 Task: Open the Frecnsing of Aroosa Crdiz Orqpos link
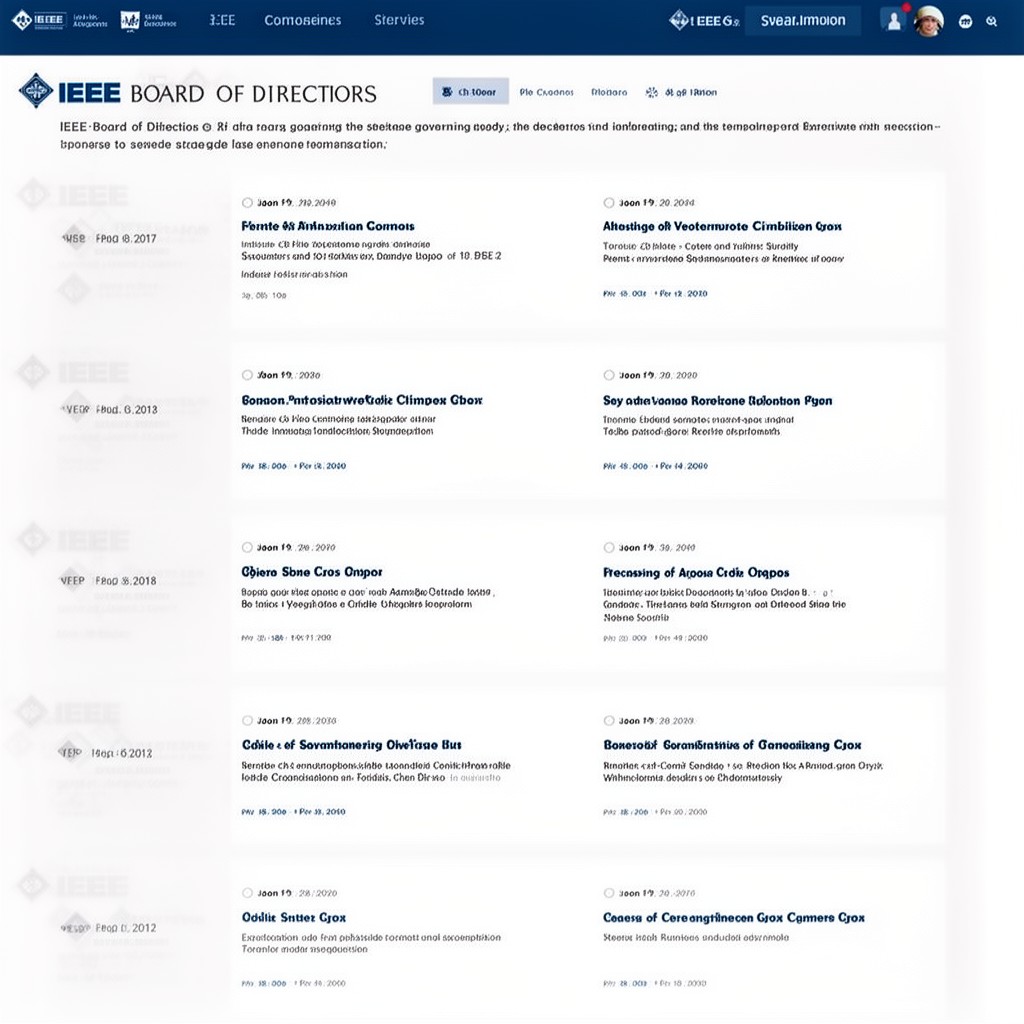point(696,572)
